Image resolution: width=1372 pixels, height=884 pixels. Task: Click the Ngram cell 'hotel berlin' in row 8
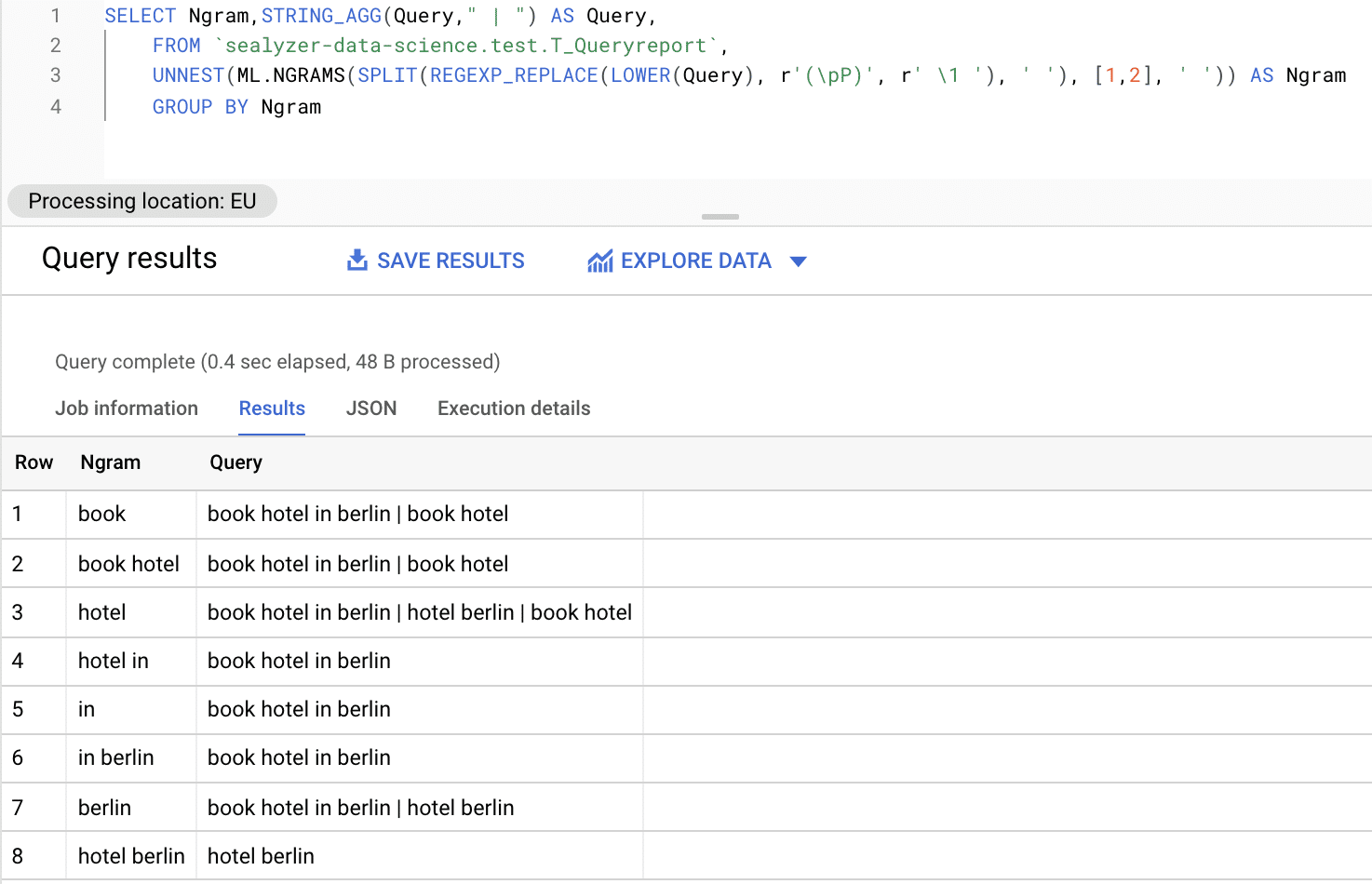131,856
